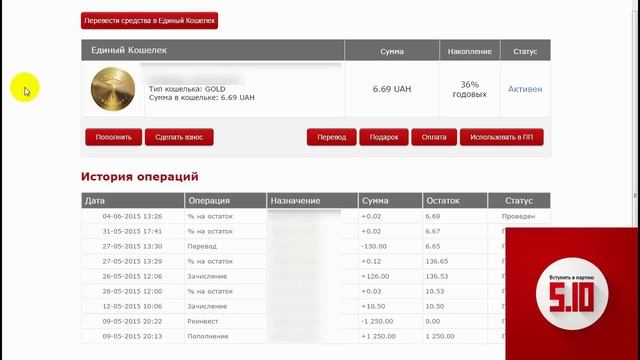Click the '36% годовых' accumulation value
Viewport: 640px width, 360px height.
(469, 89)
